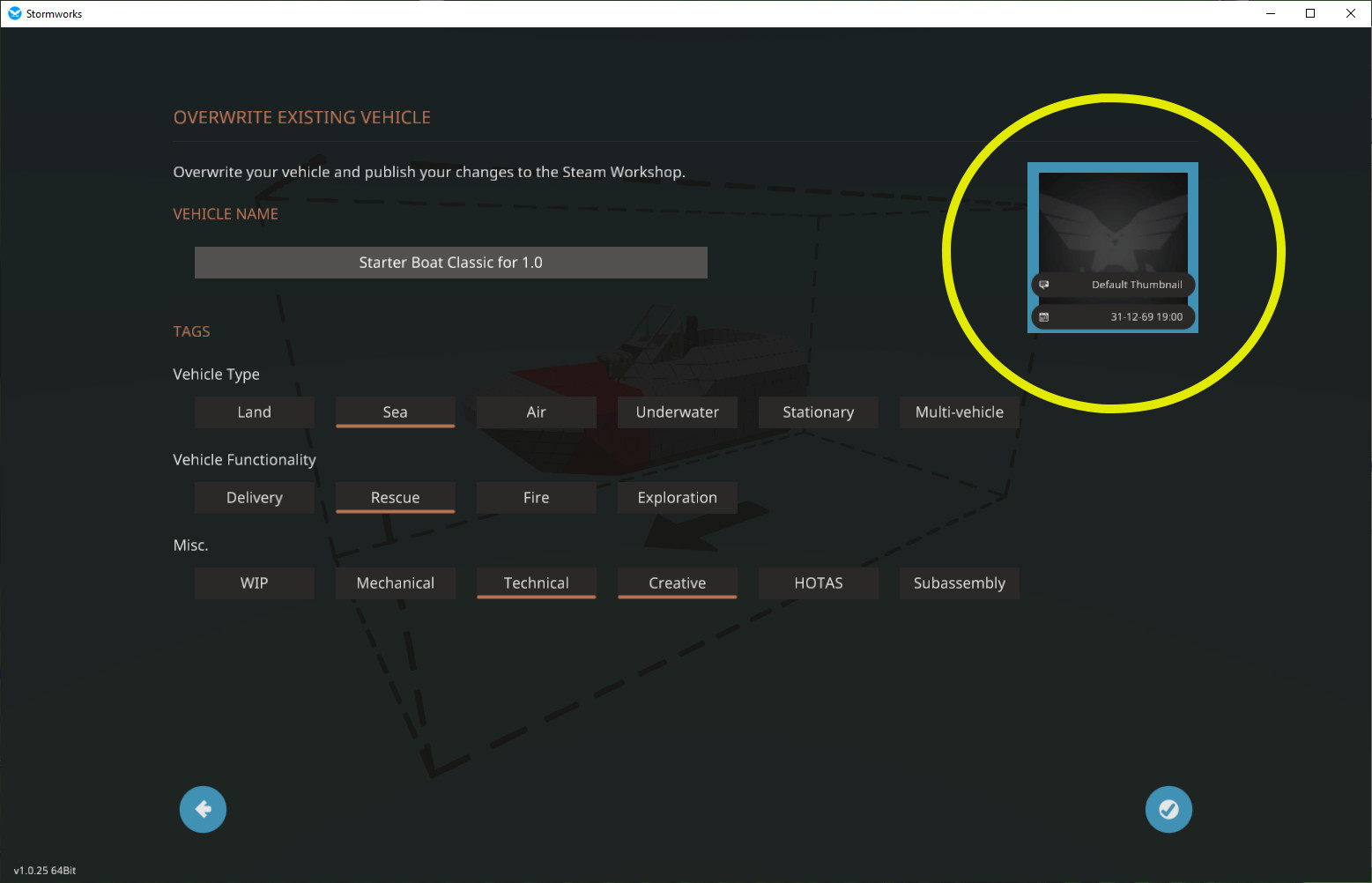
Task: Deselect the Sea vehicle type tag
Action: (x=396, y=412)
